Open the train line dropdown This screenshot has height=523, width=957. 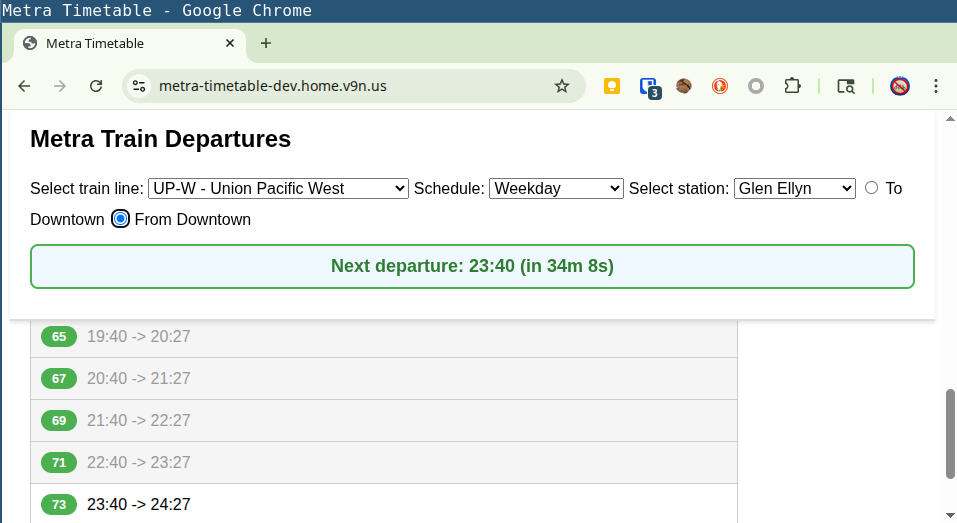tap(278, 188)
